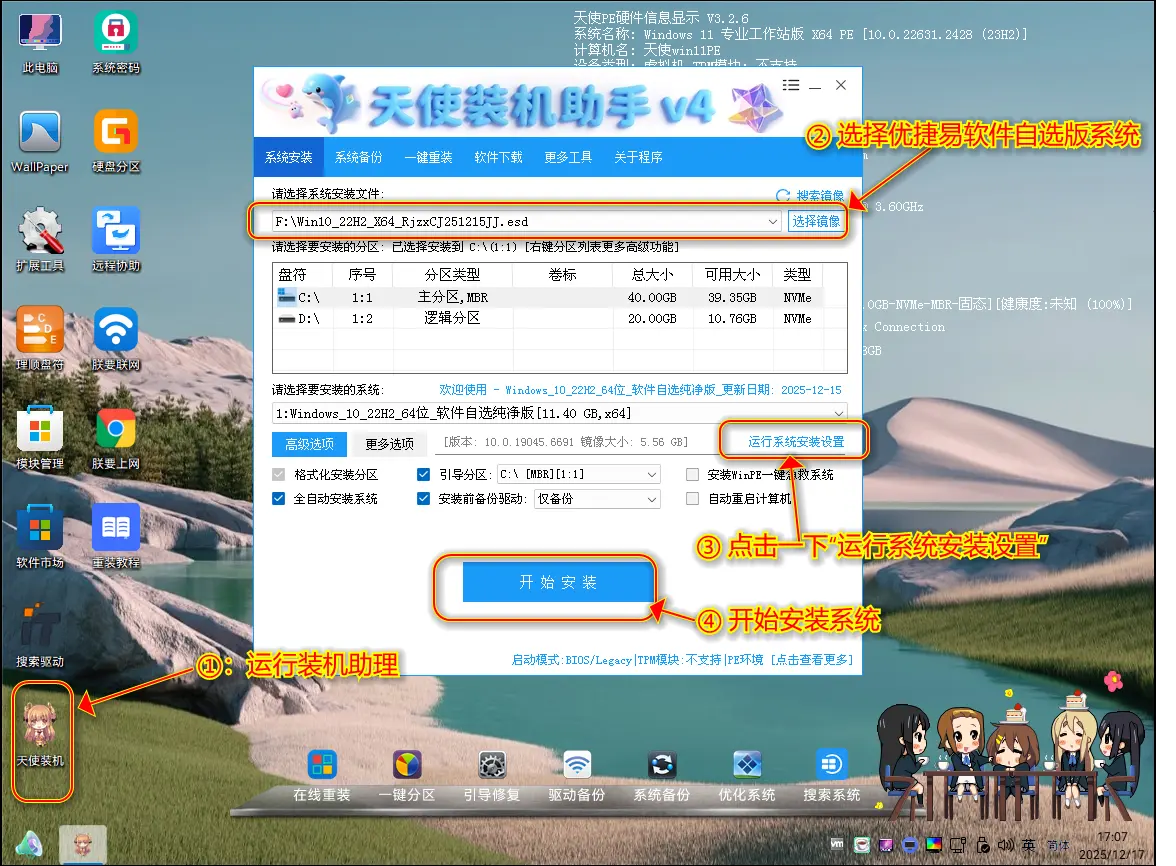1176x866 pixels.
Task: Open the 系统密码 desktop icon
Action: click(116, 43)
